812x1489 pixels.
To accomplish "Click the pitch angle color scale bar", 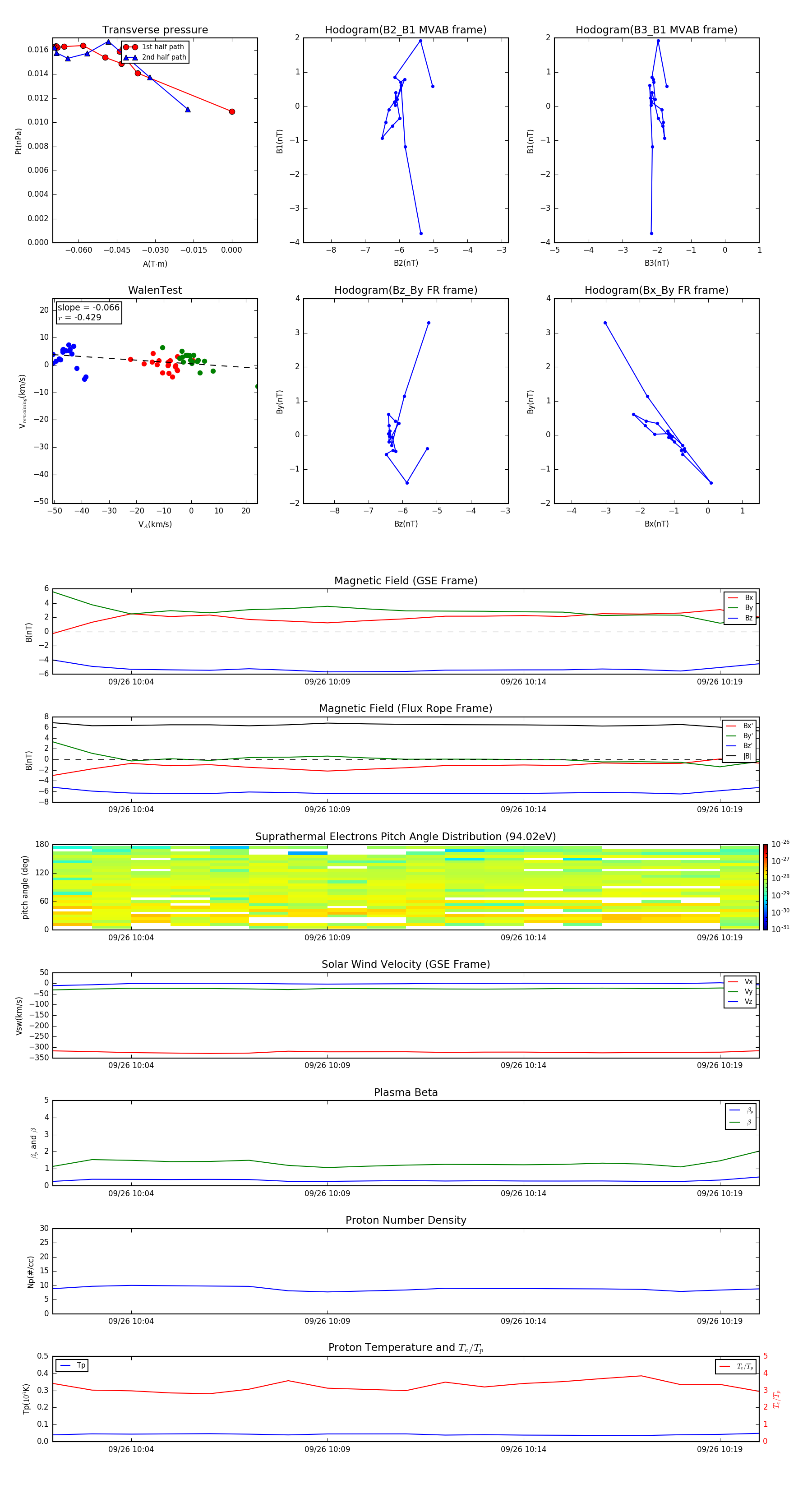I will click(765, 887).
